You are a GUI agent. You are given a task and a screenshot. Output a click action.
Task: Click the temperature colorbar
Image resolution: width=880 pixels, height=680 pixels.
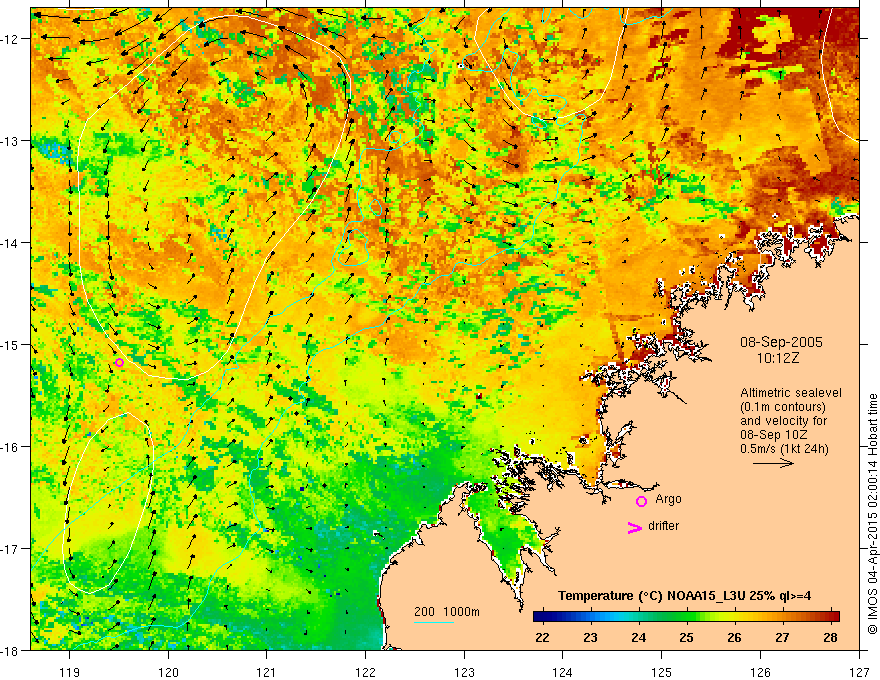pyautogui.click(x=686, y=616)
